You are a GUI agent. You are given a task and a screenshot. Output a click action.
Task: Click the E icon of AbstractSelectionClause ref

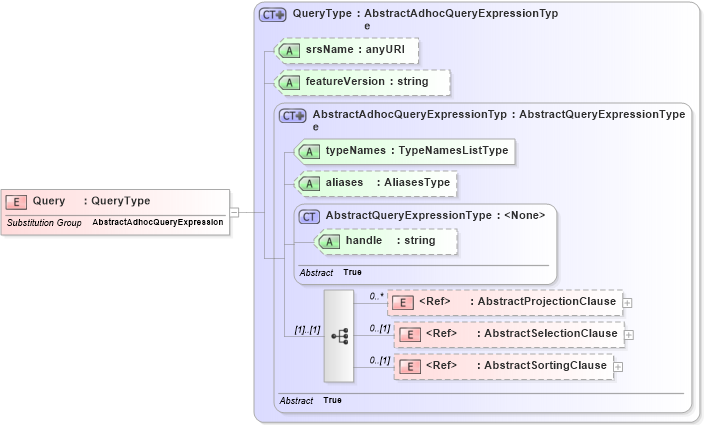(x=409, y=335)
